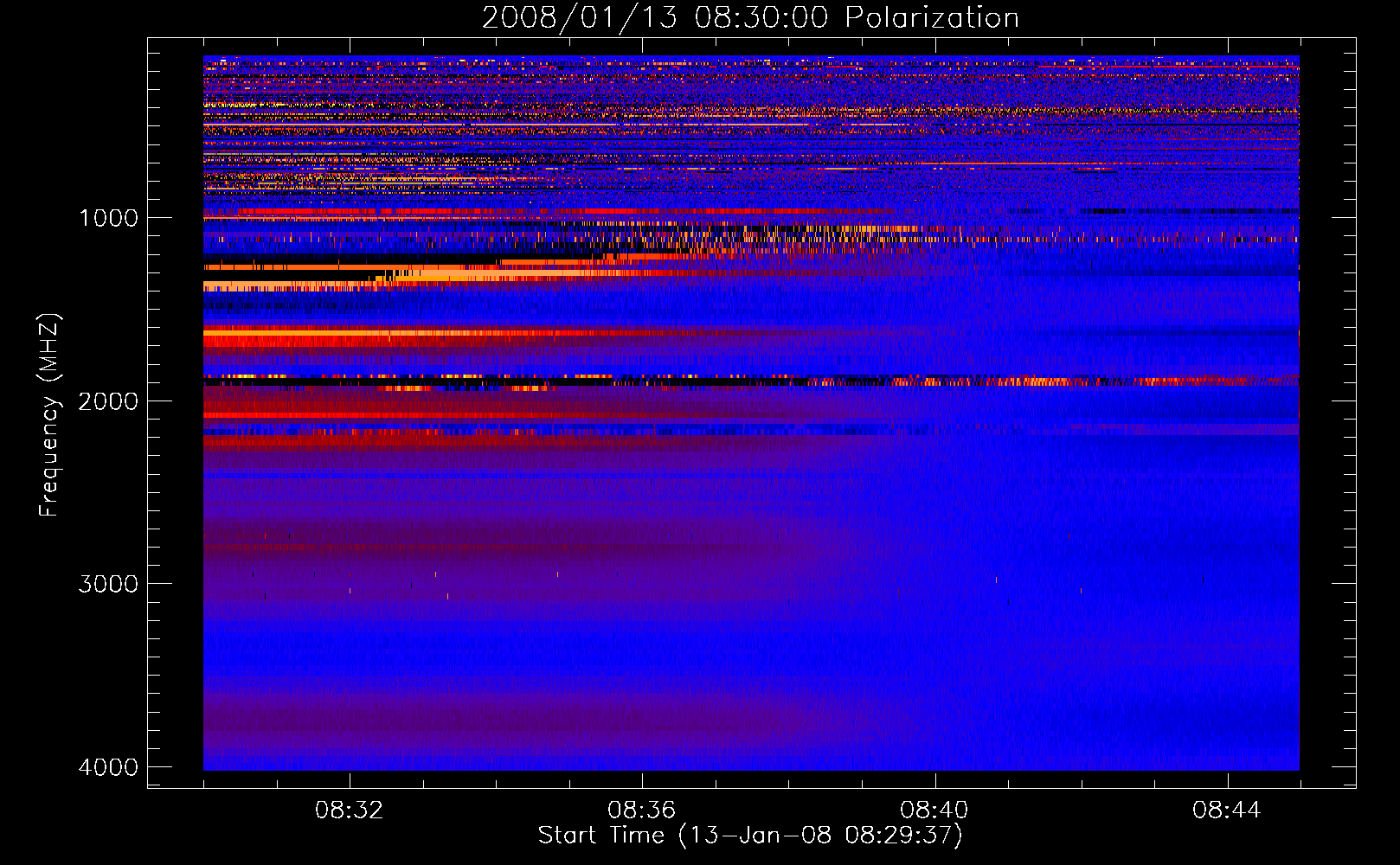Screen dimensions: 1400x865
Task: Click the 2000 frequency tick label
Action: coord(108,401)
